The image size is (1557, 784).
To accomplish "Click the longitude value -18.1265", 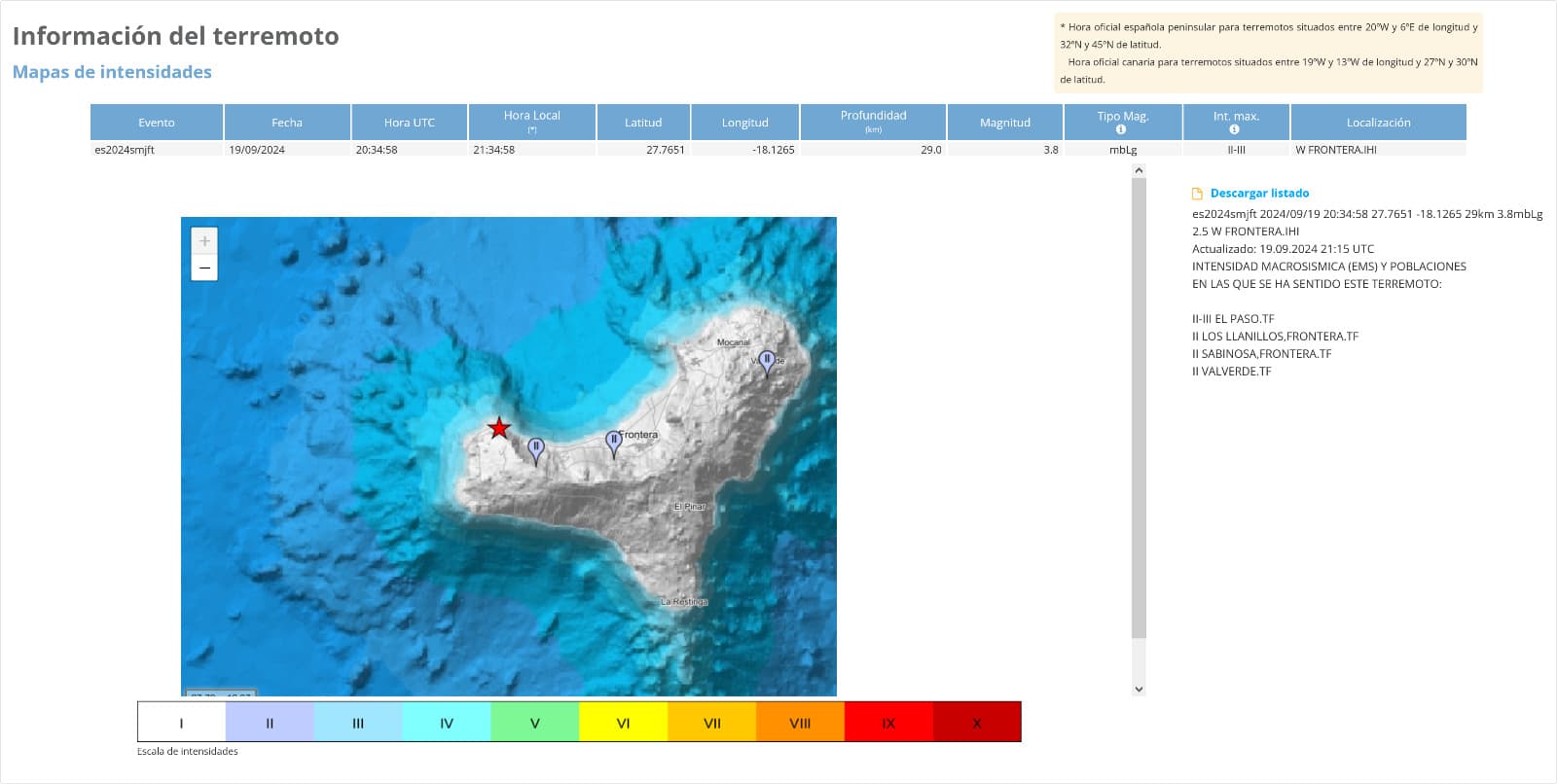I will (774, 150).
